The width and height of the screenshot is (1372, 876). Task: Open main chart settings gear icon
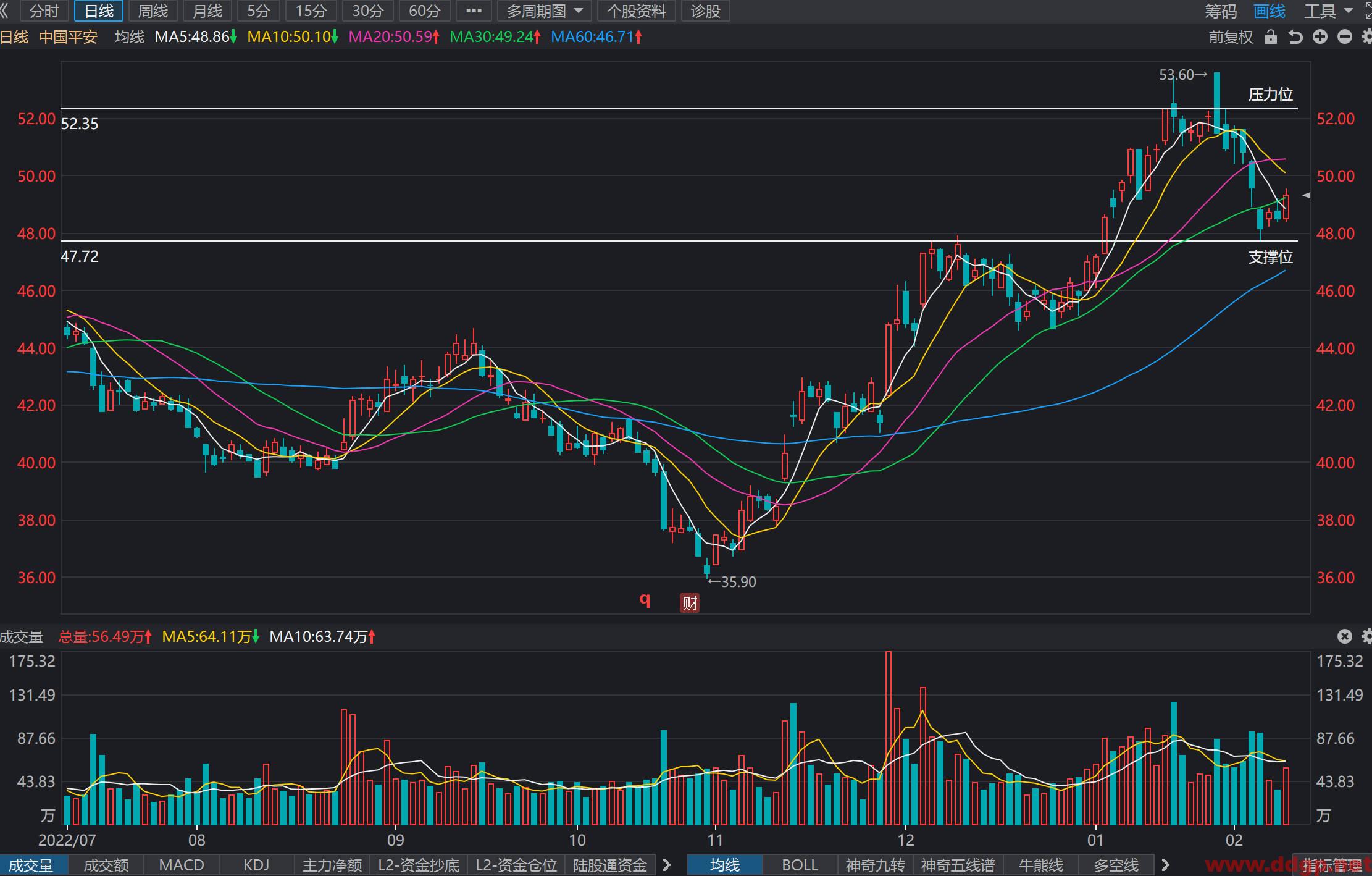click(1366, 37)
